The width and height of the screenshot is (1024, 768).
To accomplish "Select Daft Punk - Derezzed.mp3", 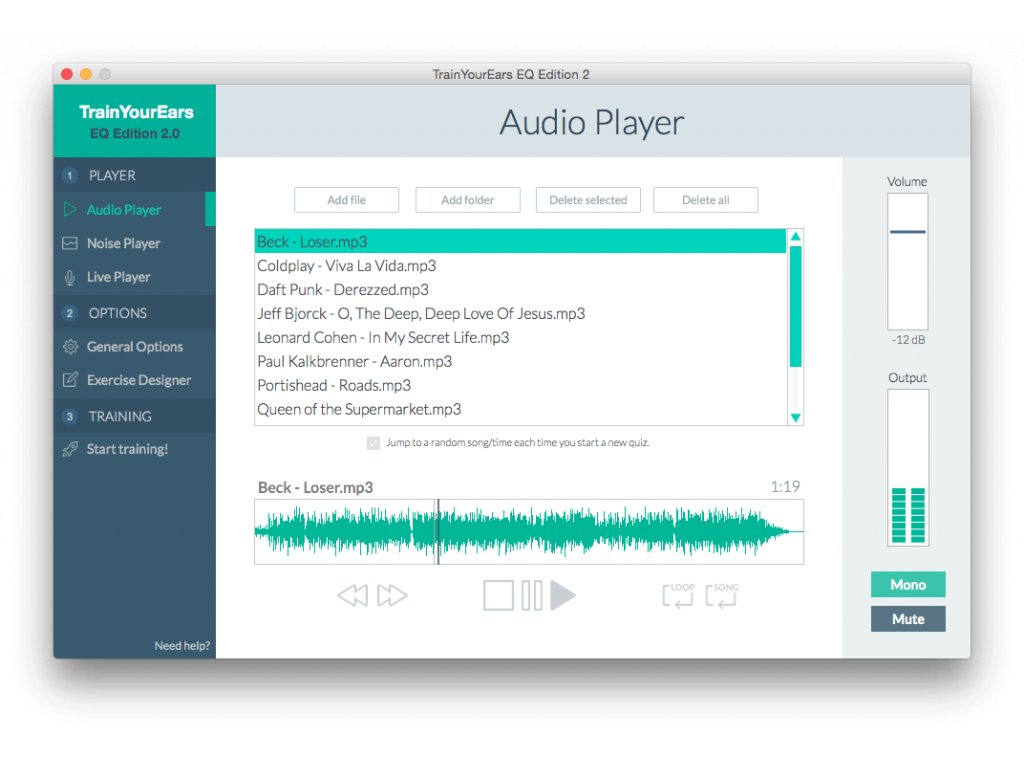I will click(x=520, y=289).
